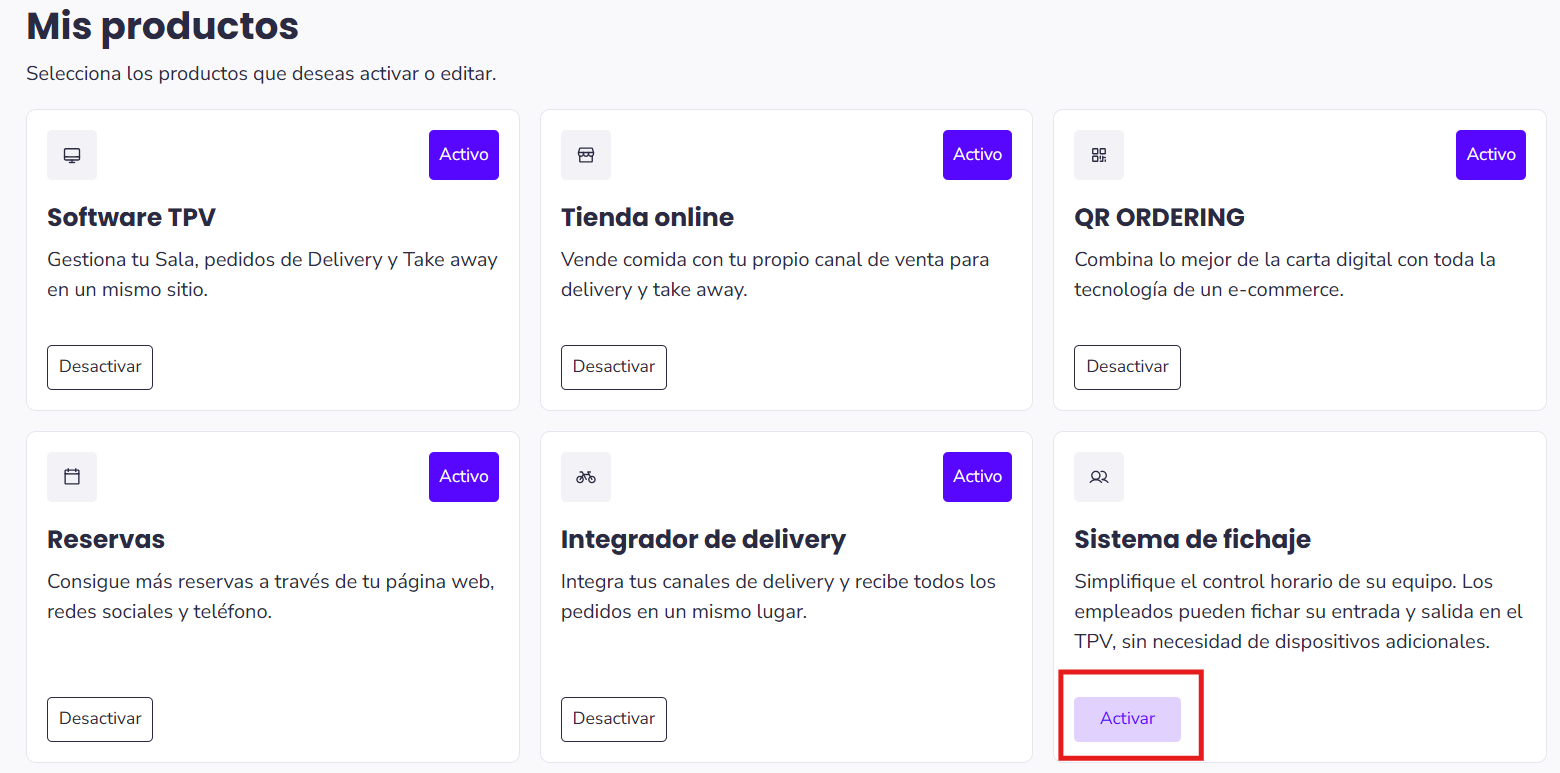Click Activo label on Integrador de delivery
This screenshot has width=1560, height=773.
coord(977,477)
